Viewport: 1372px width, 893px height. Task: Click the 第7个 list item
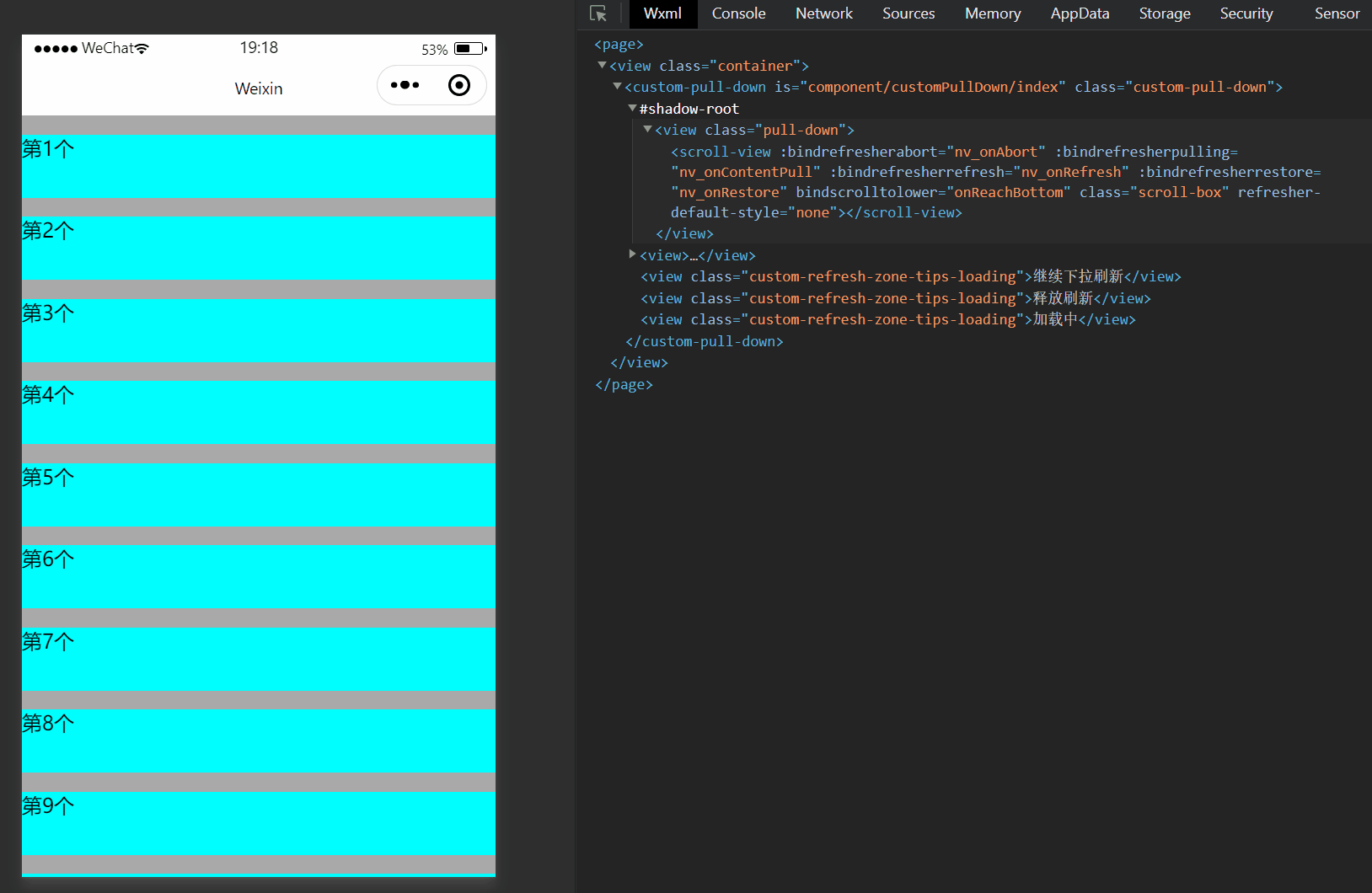click(259, 659)
